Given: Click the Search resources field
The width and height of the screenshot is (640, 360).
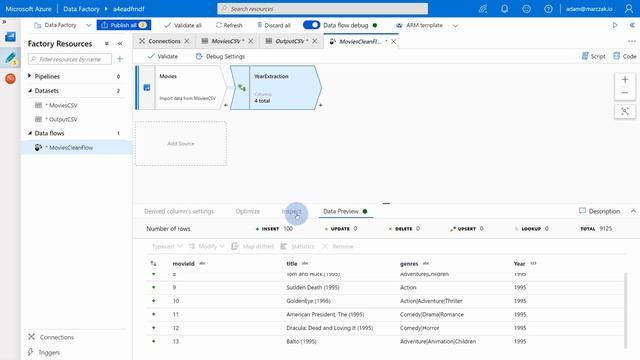Looking at the screenshot, I should [x=322, y=9].
